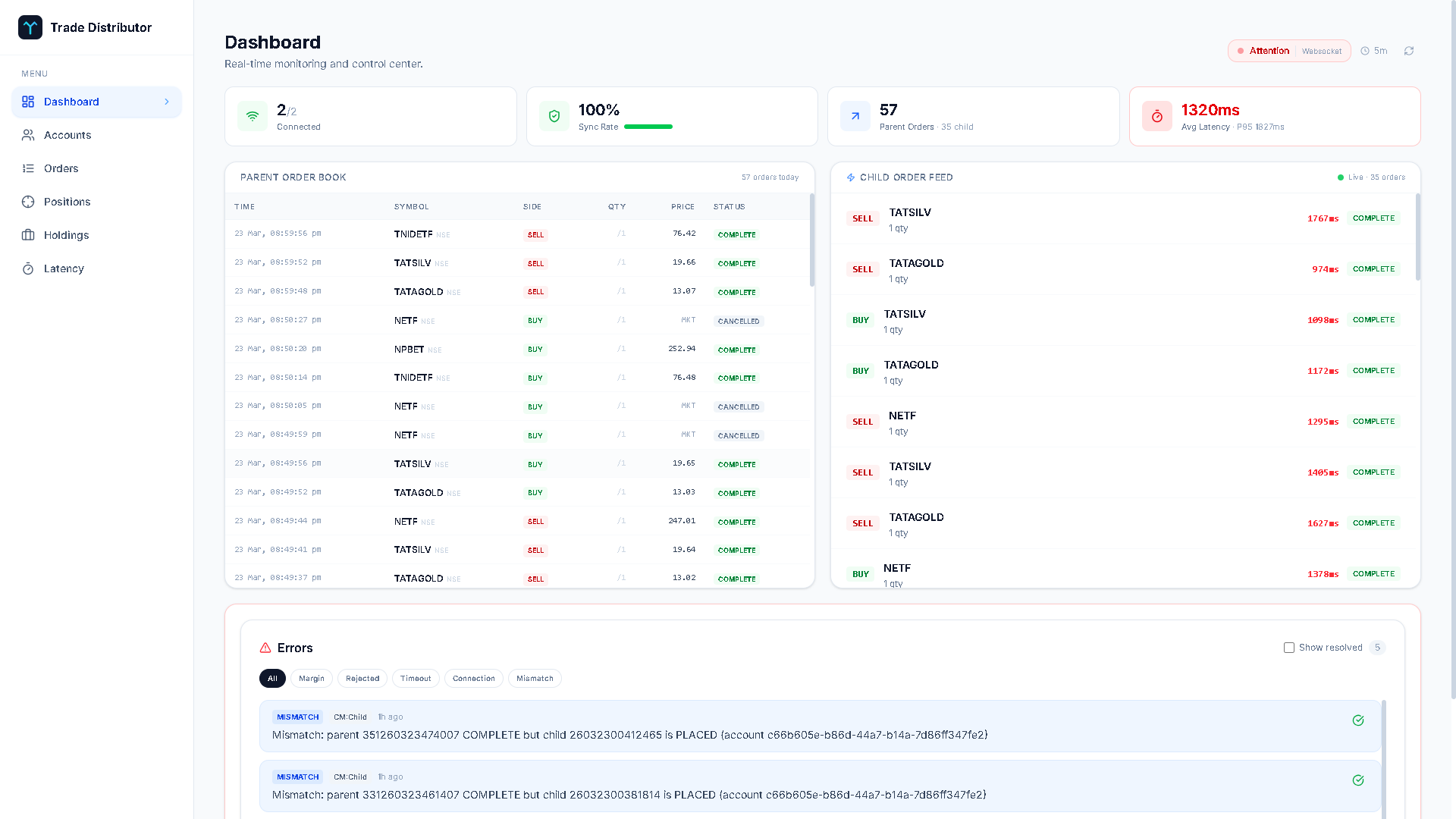Select the Dashboard icon in the sidebar

click(28, 102)
